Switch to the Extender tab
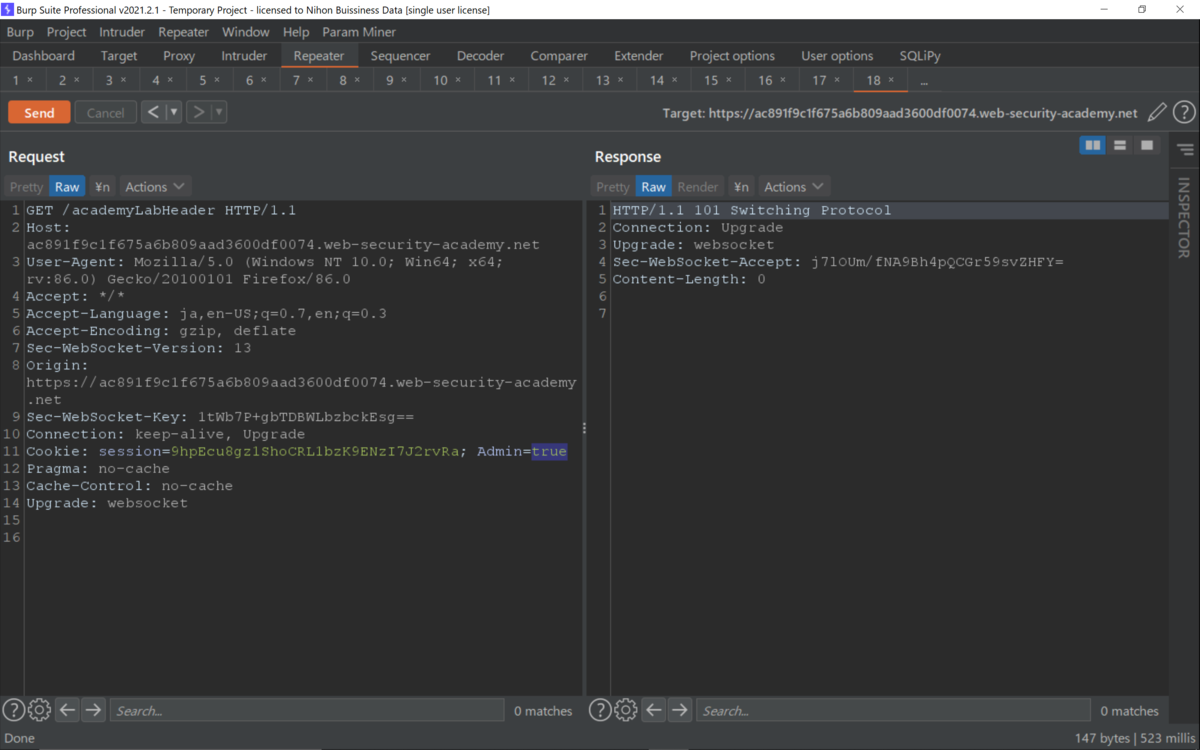The width and height of the screenshot is (1200, 750). tap(639, 56)
